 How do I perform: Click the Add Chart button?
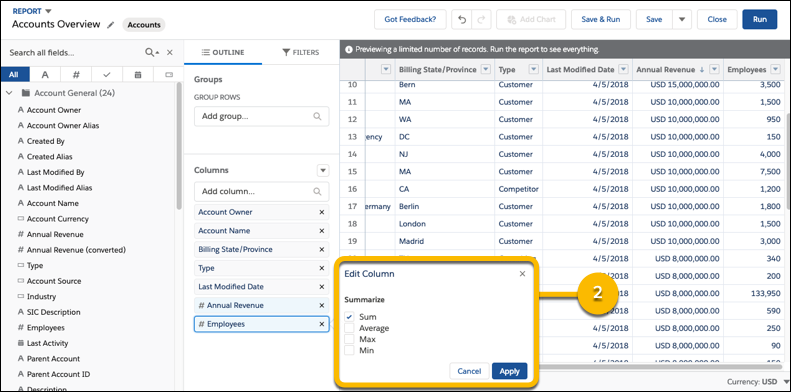point(531,20)
